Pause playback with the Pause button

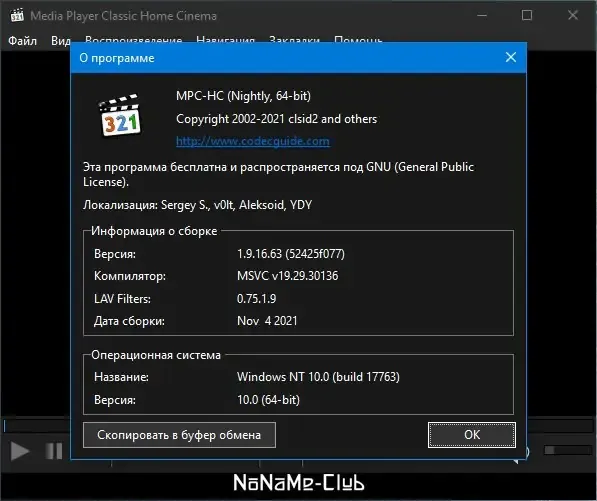coord(54,452)
